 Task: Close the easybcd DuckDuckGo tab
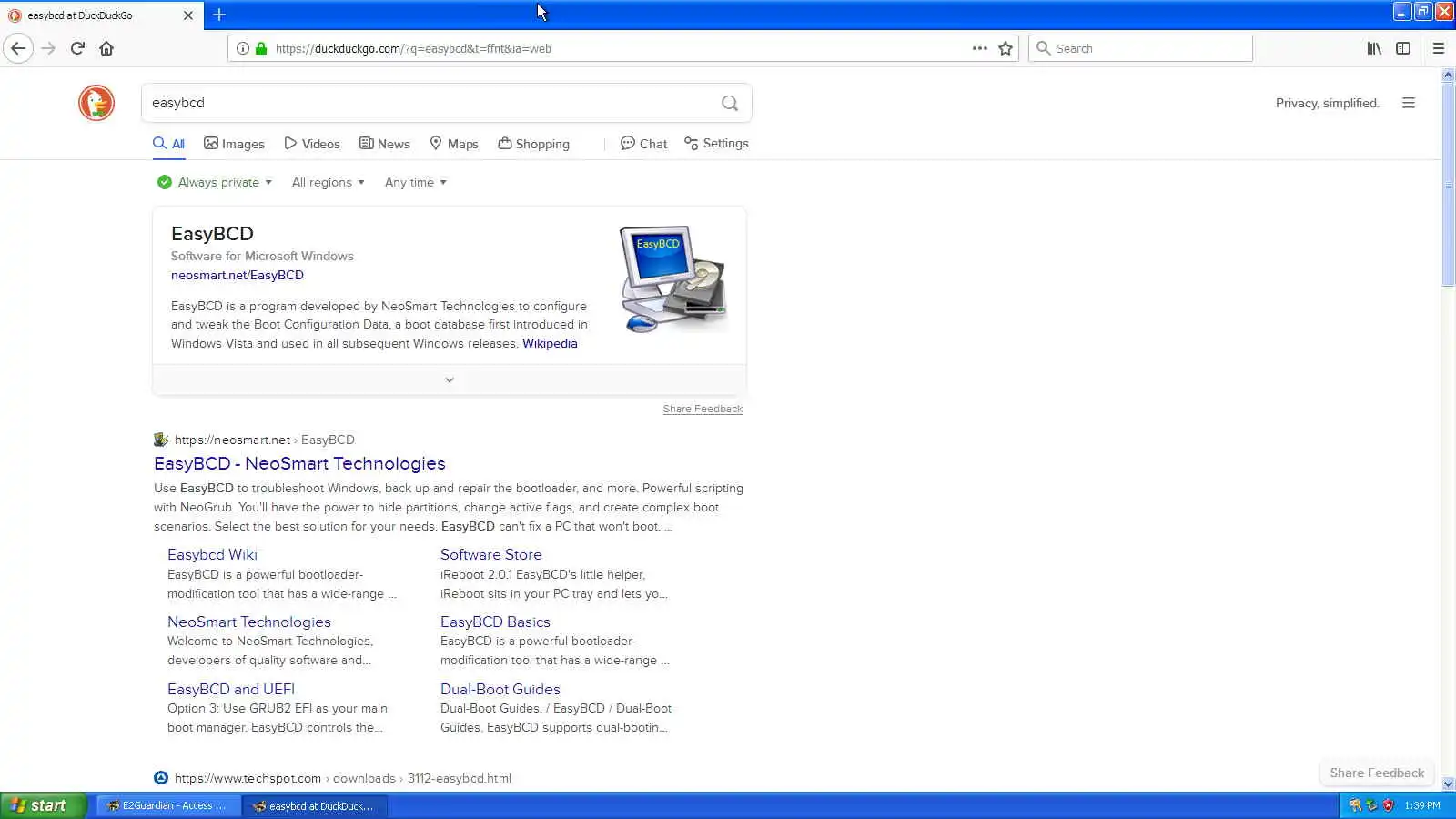188,15
